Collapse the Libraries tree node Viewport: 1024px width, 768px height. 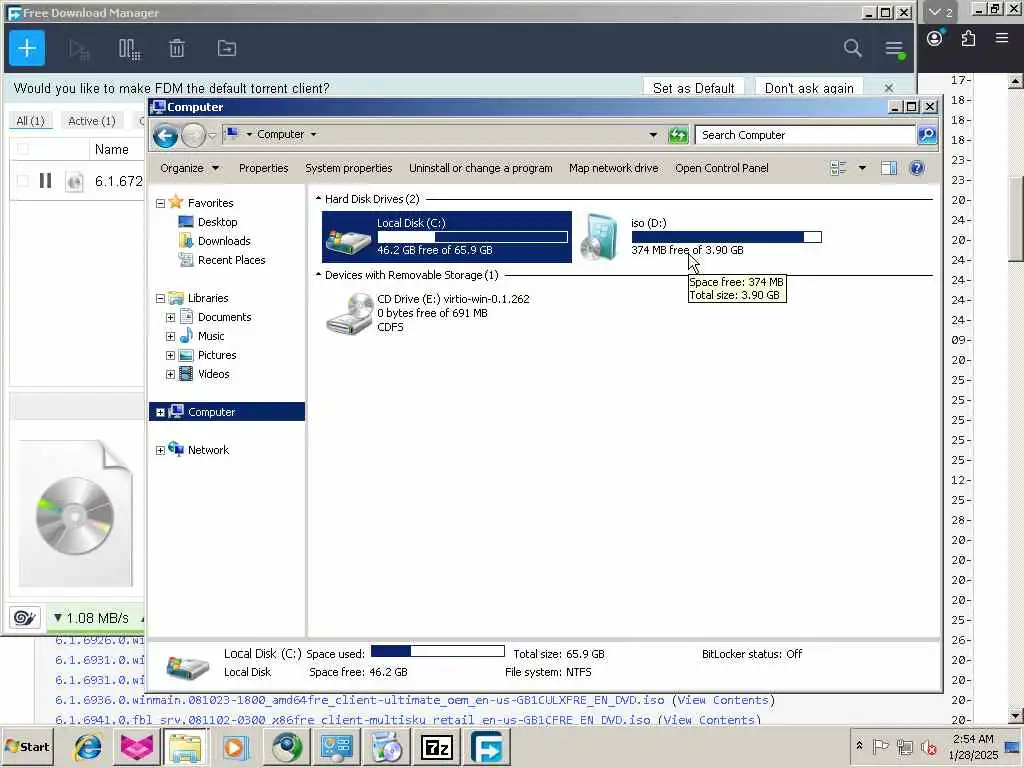(161, 298)
